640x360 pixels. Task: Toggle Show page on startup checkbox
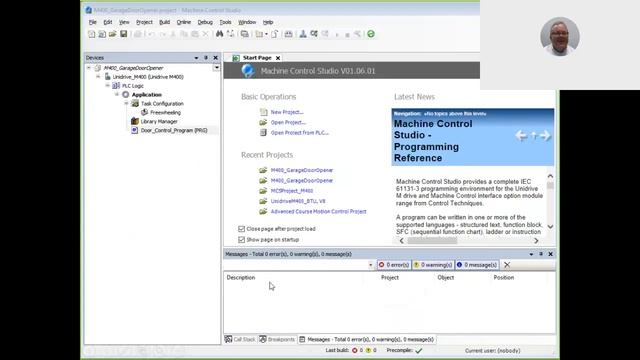(242, 240)
